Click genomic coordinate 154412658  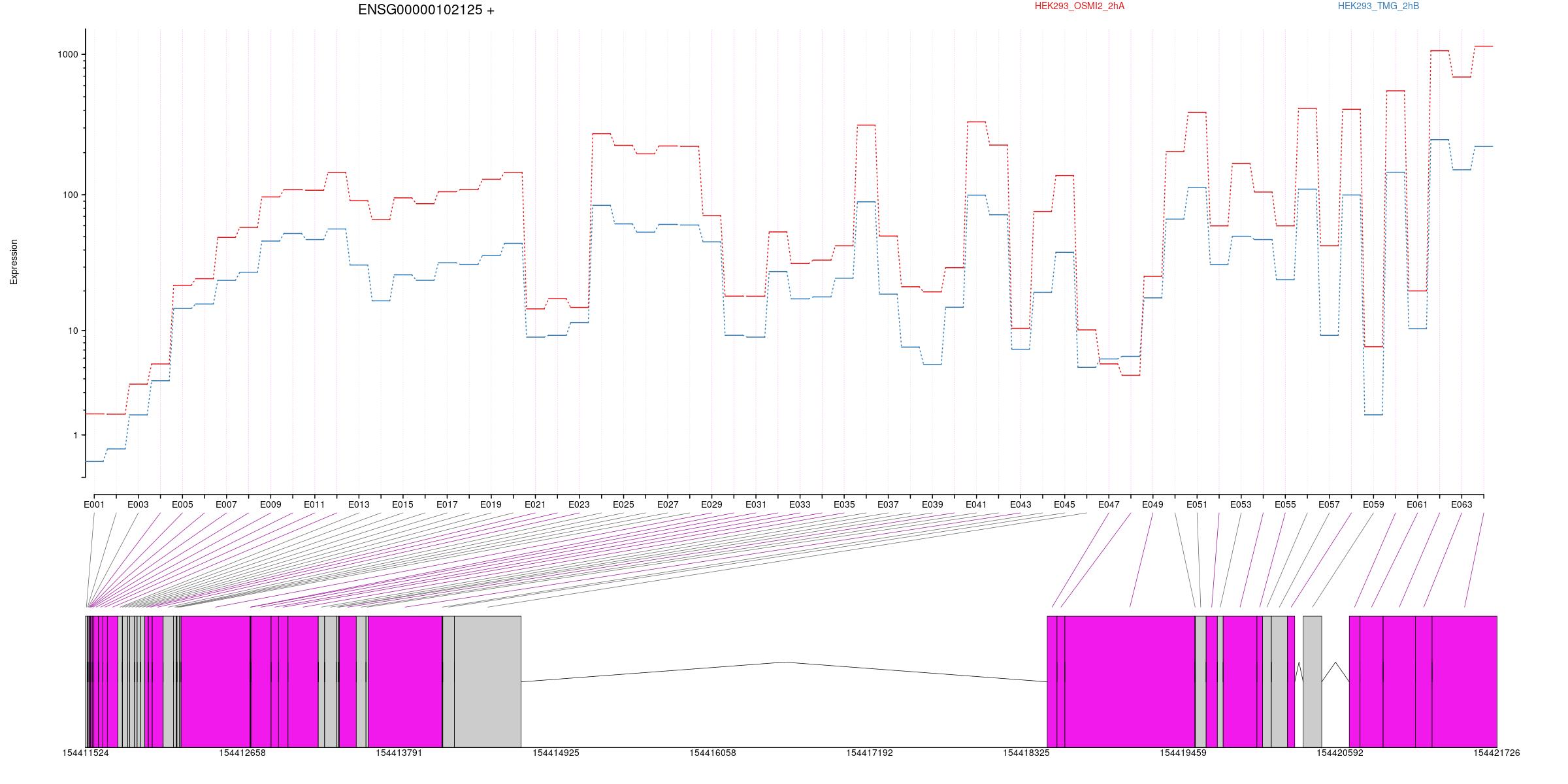point(242,753)
